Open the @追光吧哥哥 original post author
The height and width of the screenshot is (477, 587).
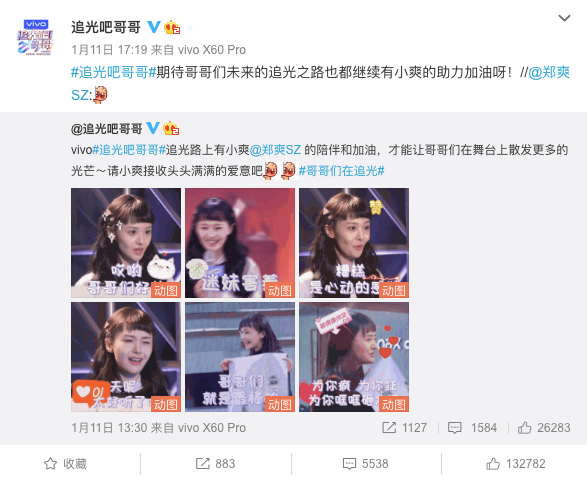tap(107, 129)
